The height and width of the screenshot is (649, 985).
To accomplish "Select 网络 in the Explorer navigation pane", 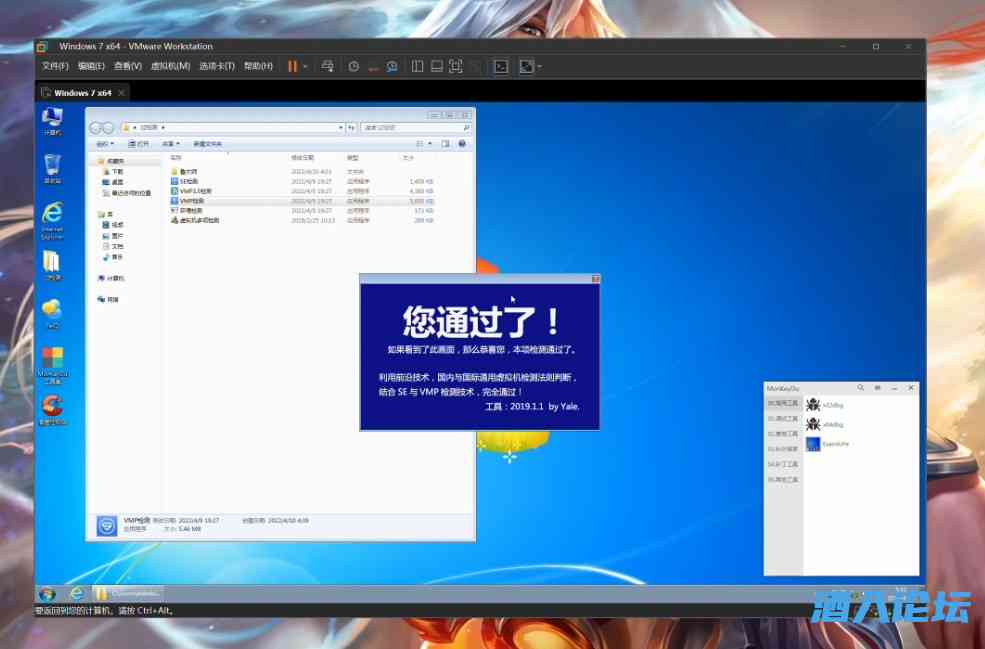I will pyautogui.click(x=109, y=300).
